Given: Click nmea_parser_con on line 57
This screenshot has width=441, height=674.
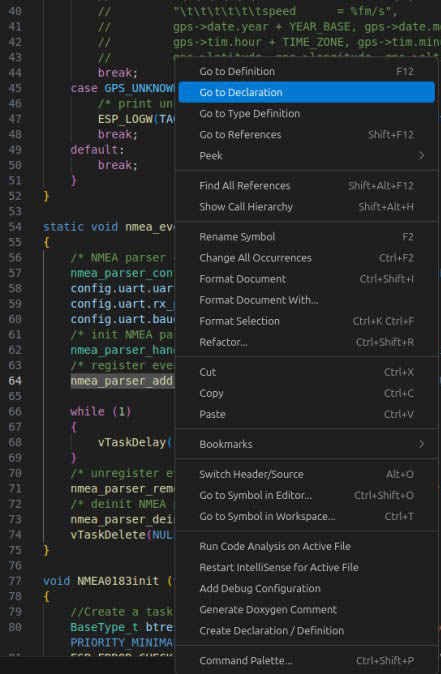Looking at the screenshot, I should (x=122, y=273).
